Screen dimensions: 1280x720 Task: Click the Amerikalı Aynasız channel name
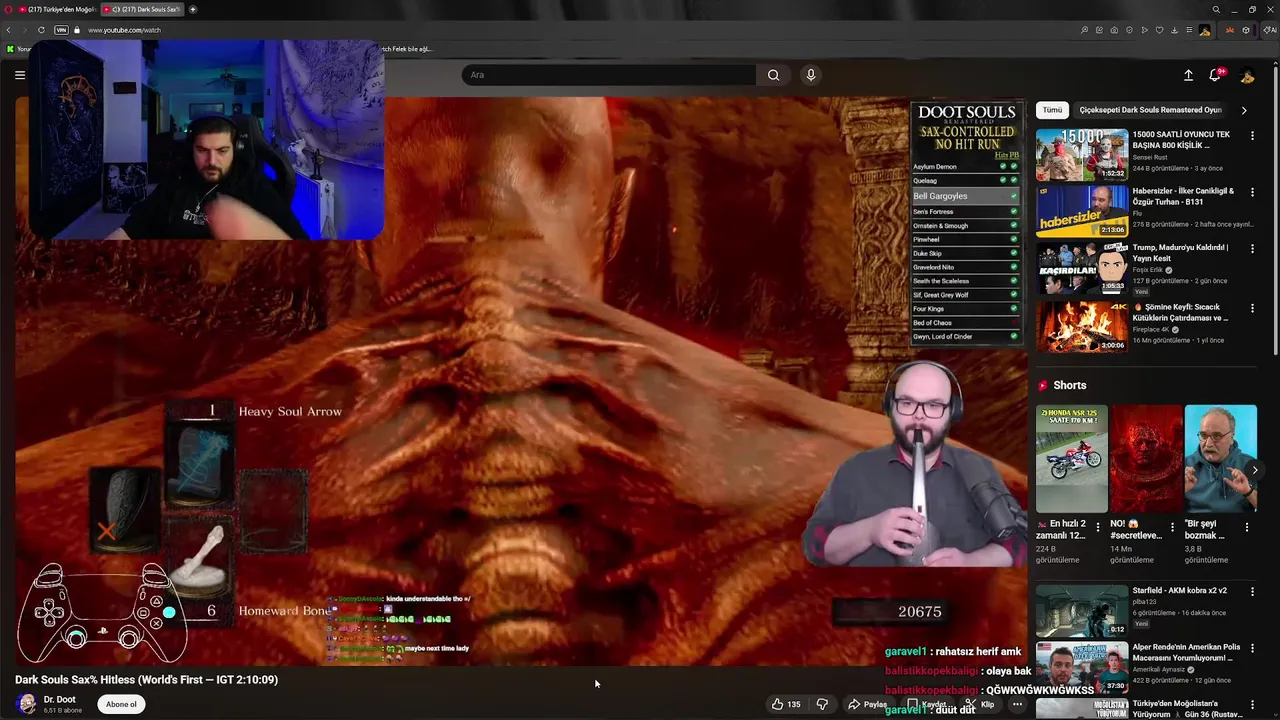(1160, 669)
